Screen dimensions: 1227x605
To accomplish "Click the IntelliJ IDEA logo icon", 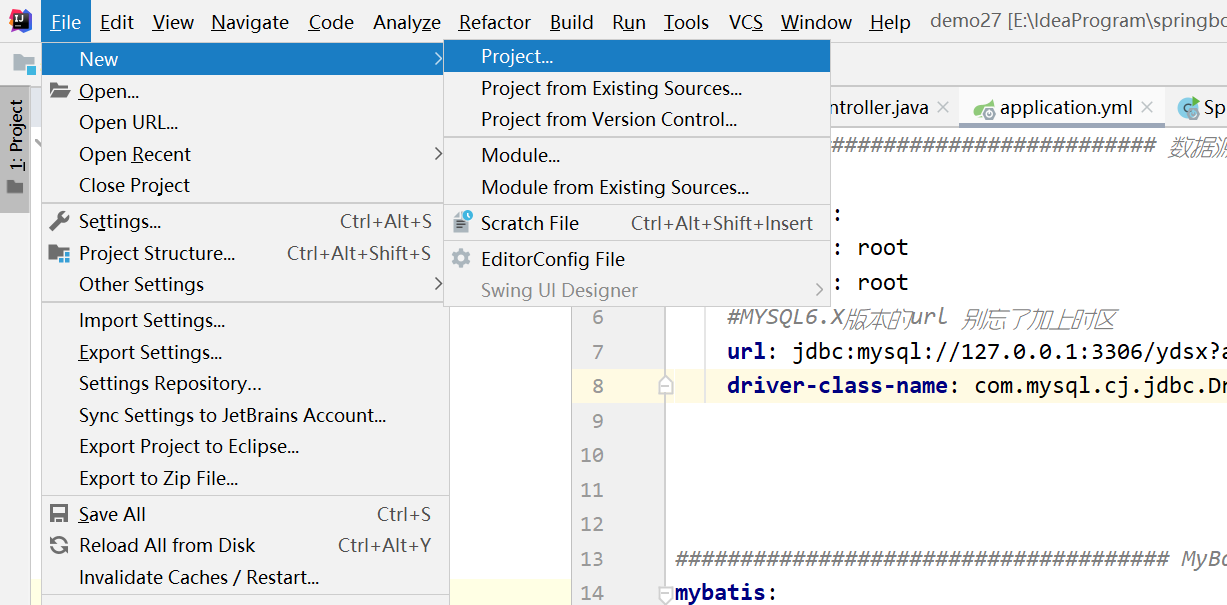I will pyautogui.click(x=20, y=21).
